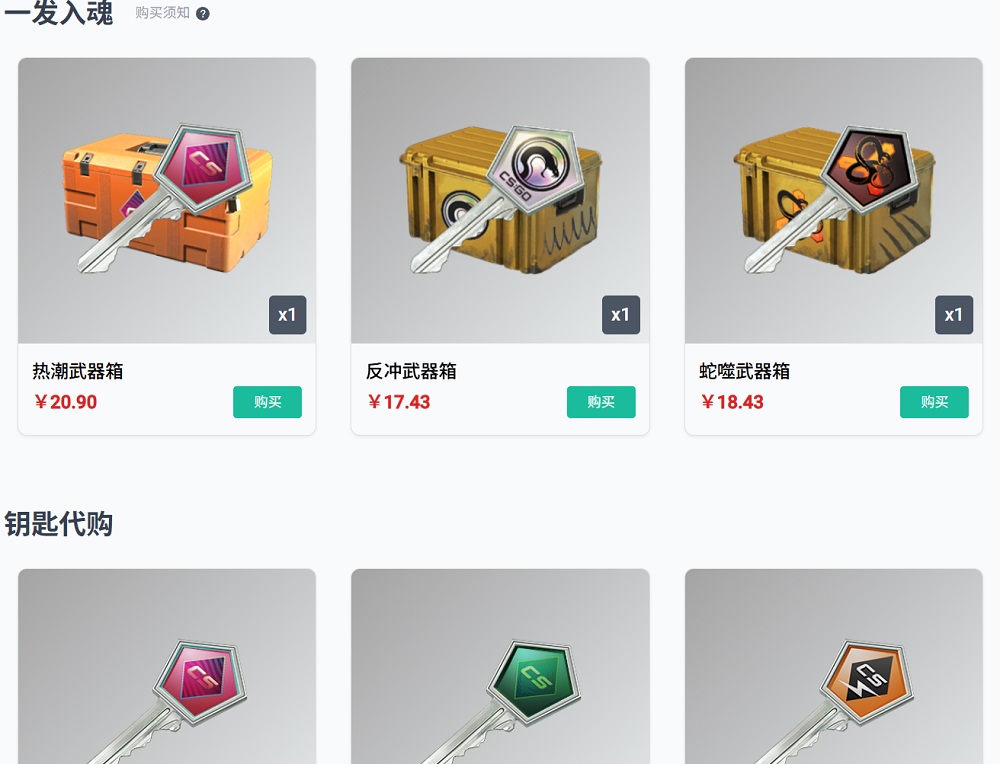Click the x1 quantity badge on 反冲武器箱
This screenshot has height=764, width=1000.
coord(621,314)
